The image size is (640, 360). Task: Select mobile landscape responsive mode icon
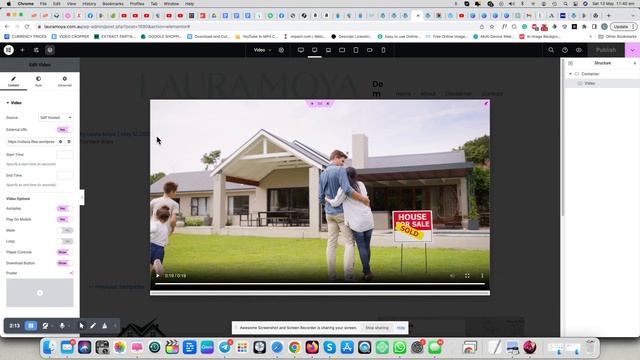pyautogui.click(x=369, y=50)
